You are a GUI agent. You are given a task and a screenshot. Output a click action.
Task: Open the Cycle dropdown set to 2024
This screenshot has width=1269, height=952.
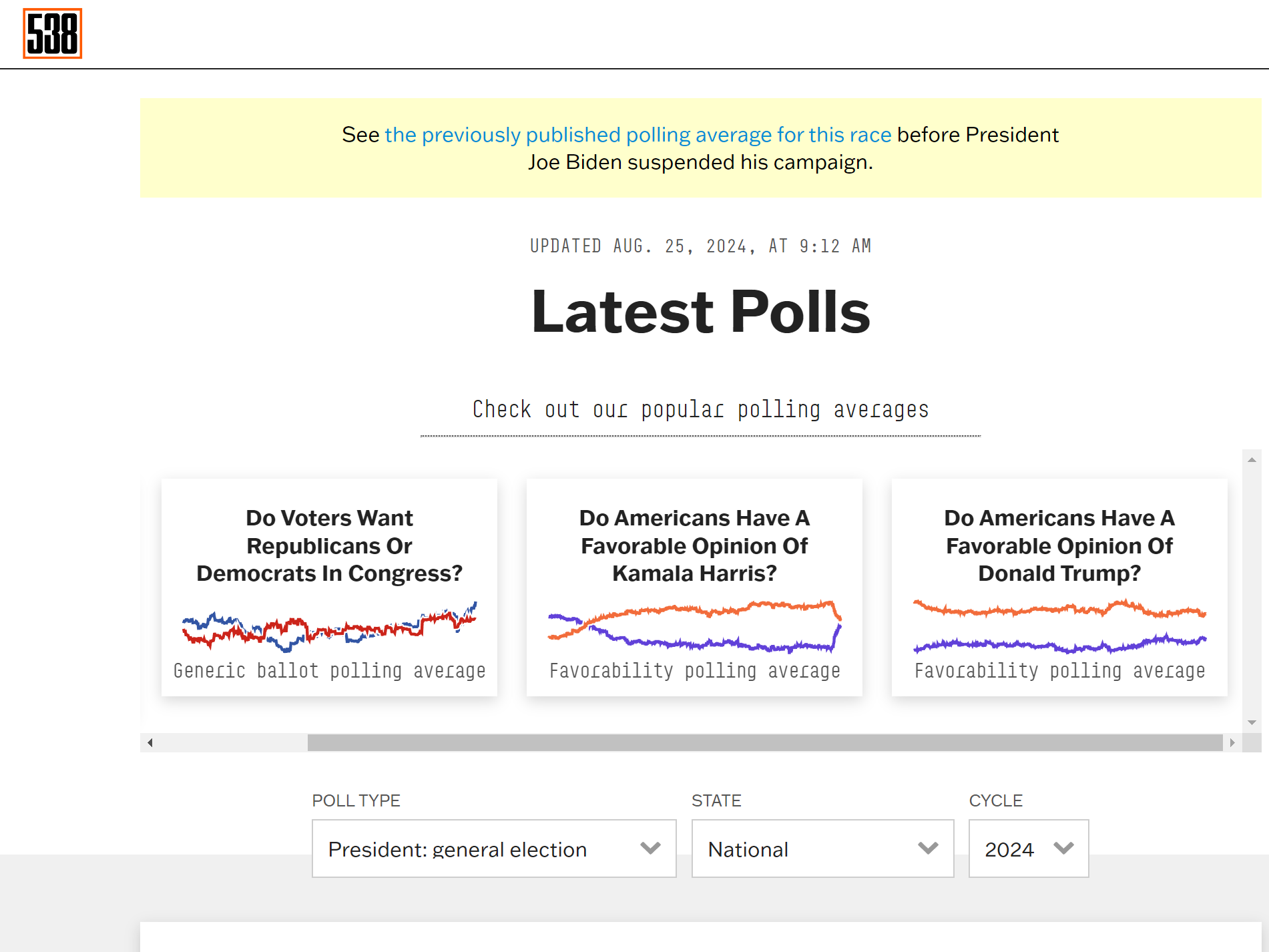pyautogui.click(x=1028, y=849)
